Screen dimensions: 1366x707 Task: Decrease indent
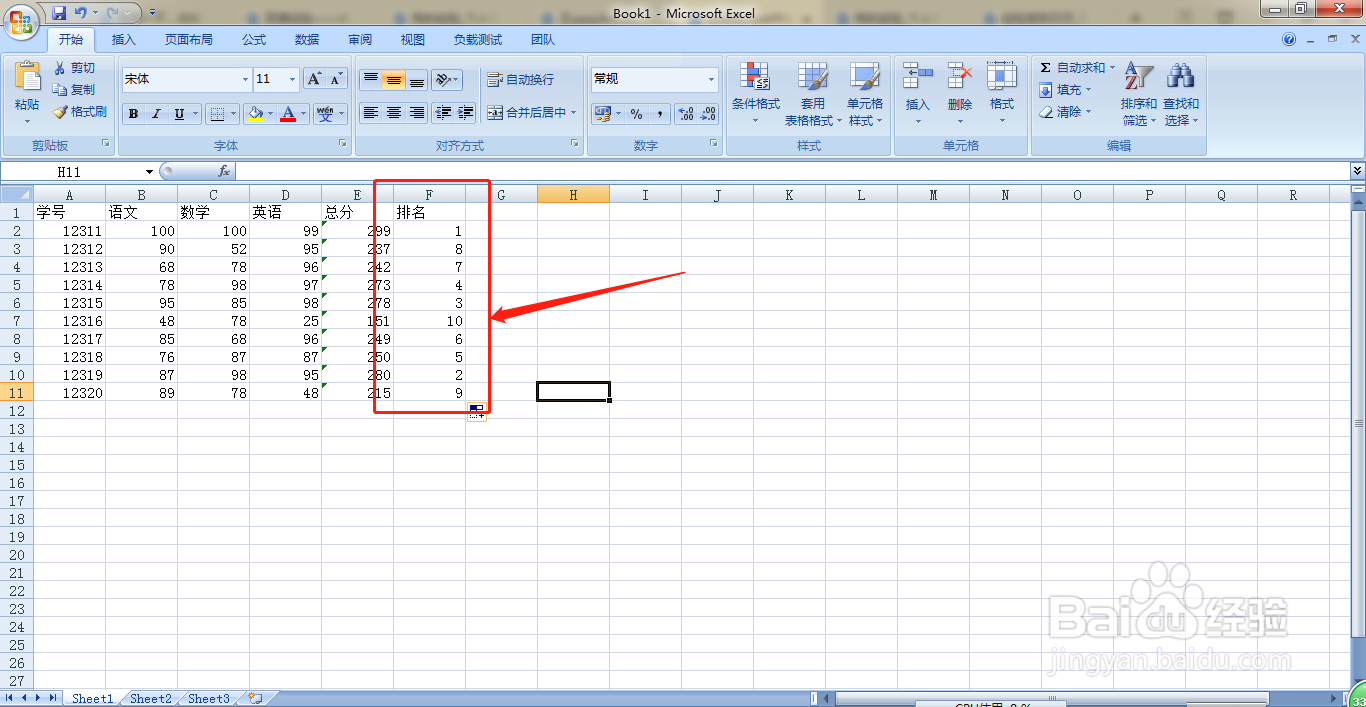point(443,113)
